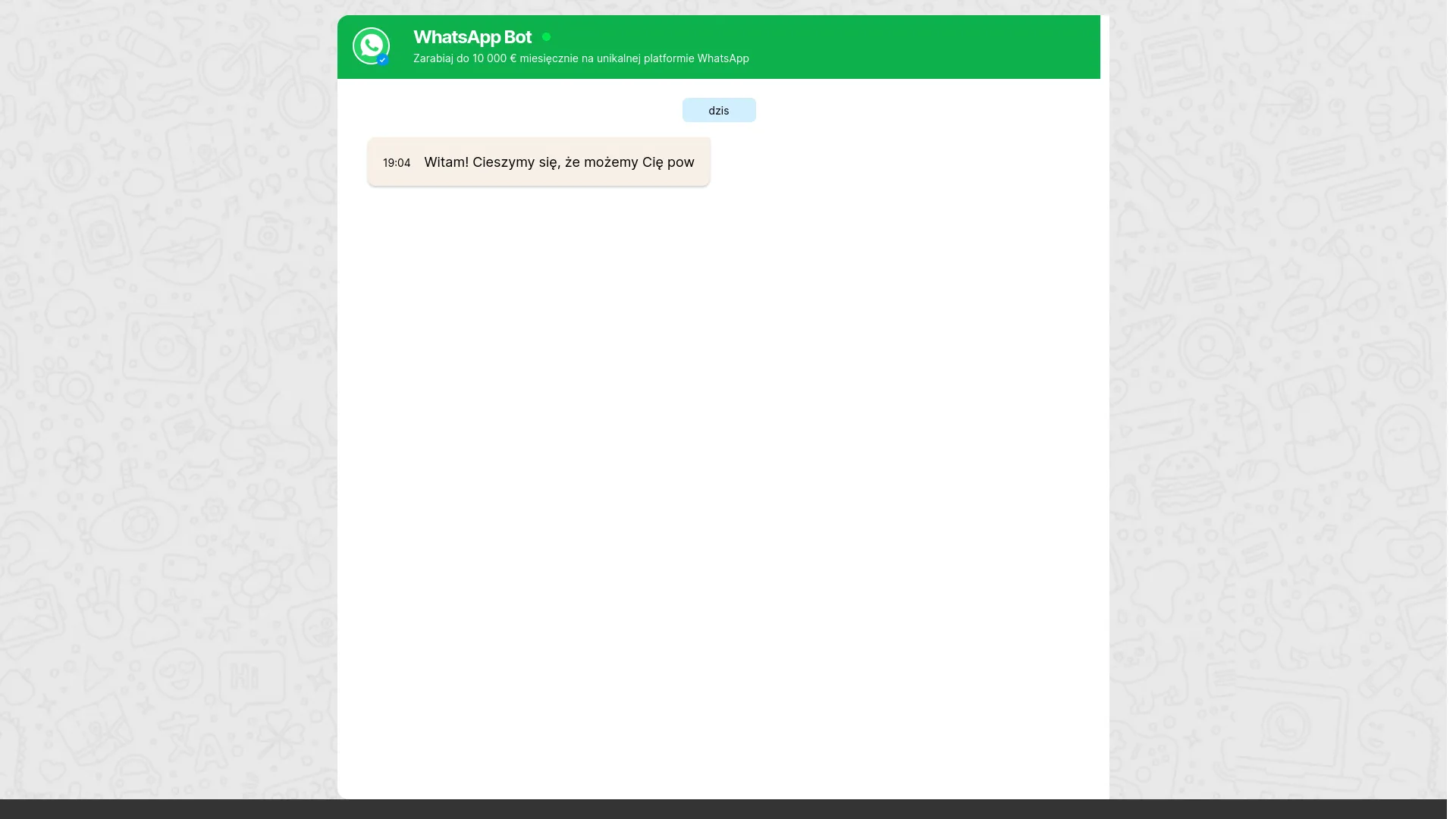Click the 19:04 message timestamp

pos(397,163)
